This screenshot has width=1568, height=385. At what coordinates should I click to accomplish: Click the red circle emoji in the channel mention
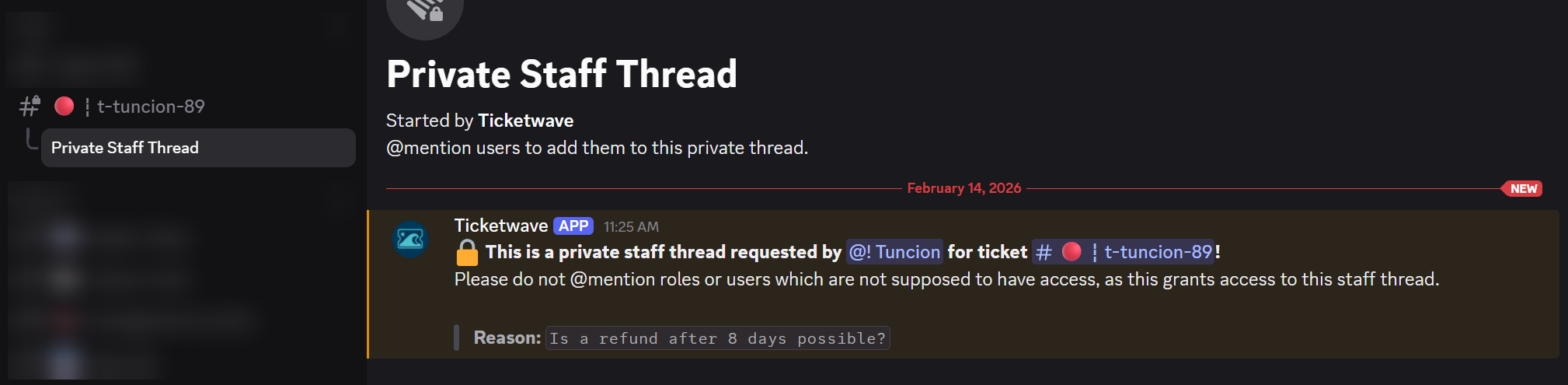[1071, 251]
